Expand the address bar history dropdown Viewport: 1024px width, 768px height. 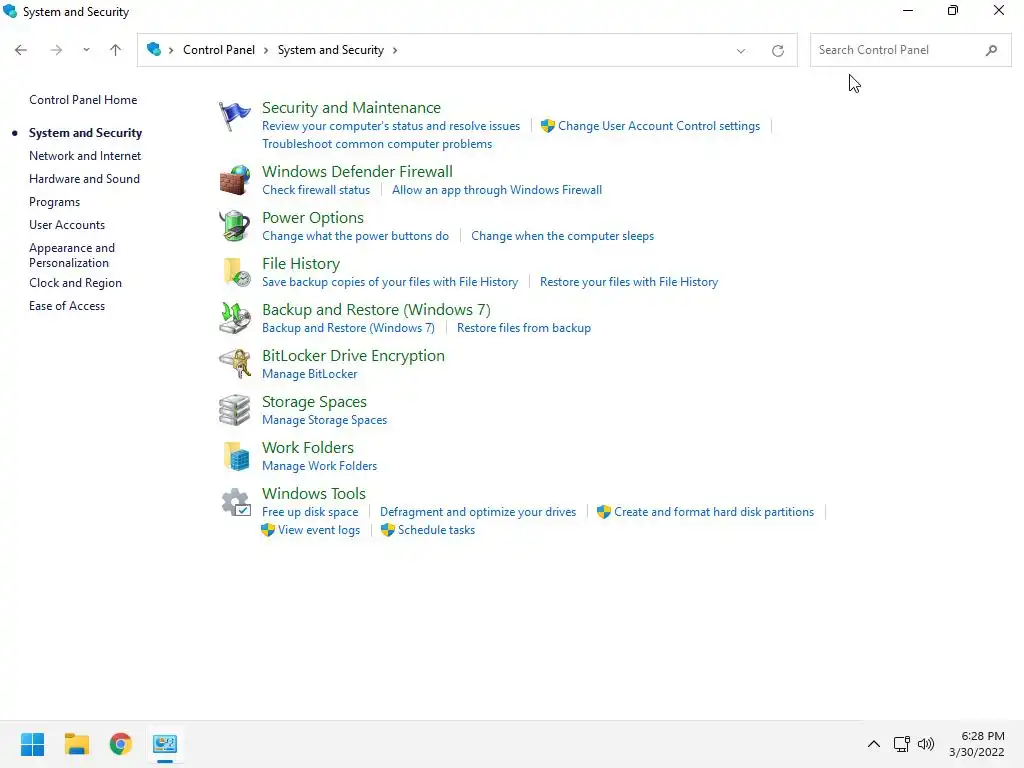[x=741, y=50]
